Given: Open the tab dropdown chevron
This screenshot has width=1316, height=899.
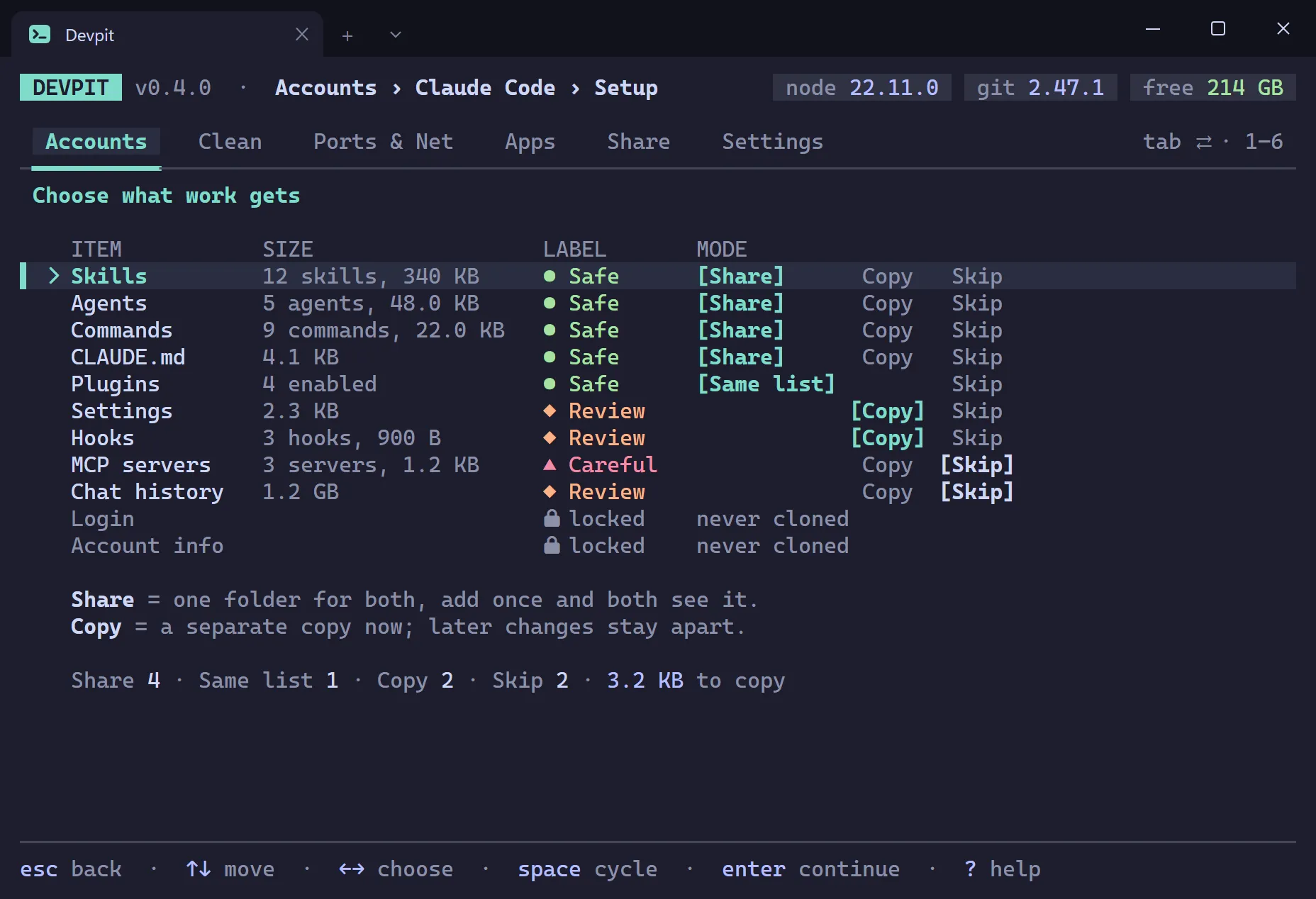Looking at the screenshot, I should [396, 35].
